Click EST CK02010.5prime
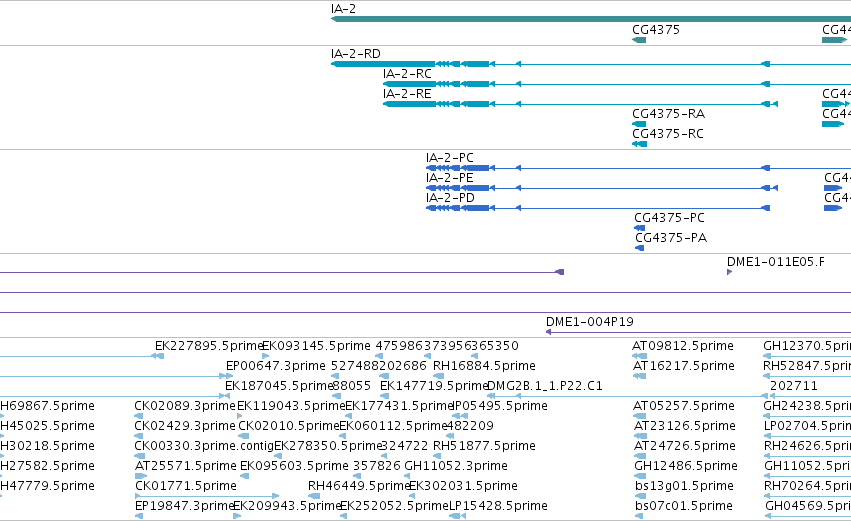Screen dimensions: 851x521 coord(289,426)
